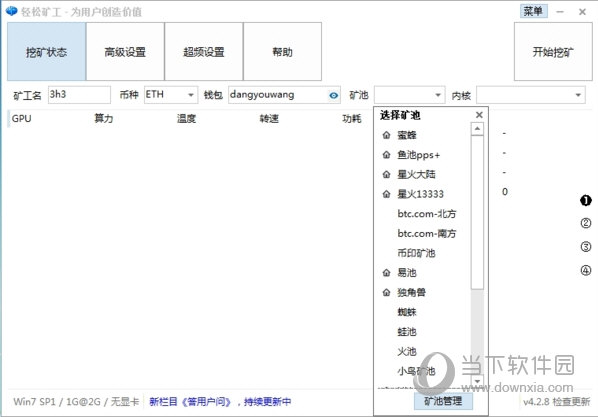Select the page 2 circle indicator

pyautogui.click(x=586, y=223)
